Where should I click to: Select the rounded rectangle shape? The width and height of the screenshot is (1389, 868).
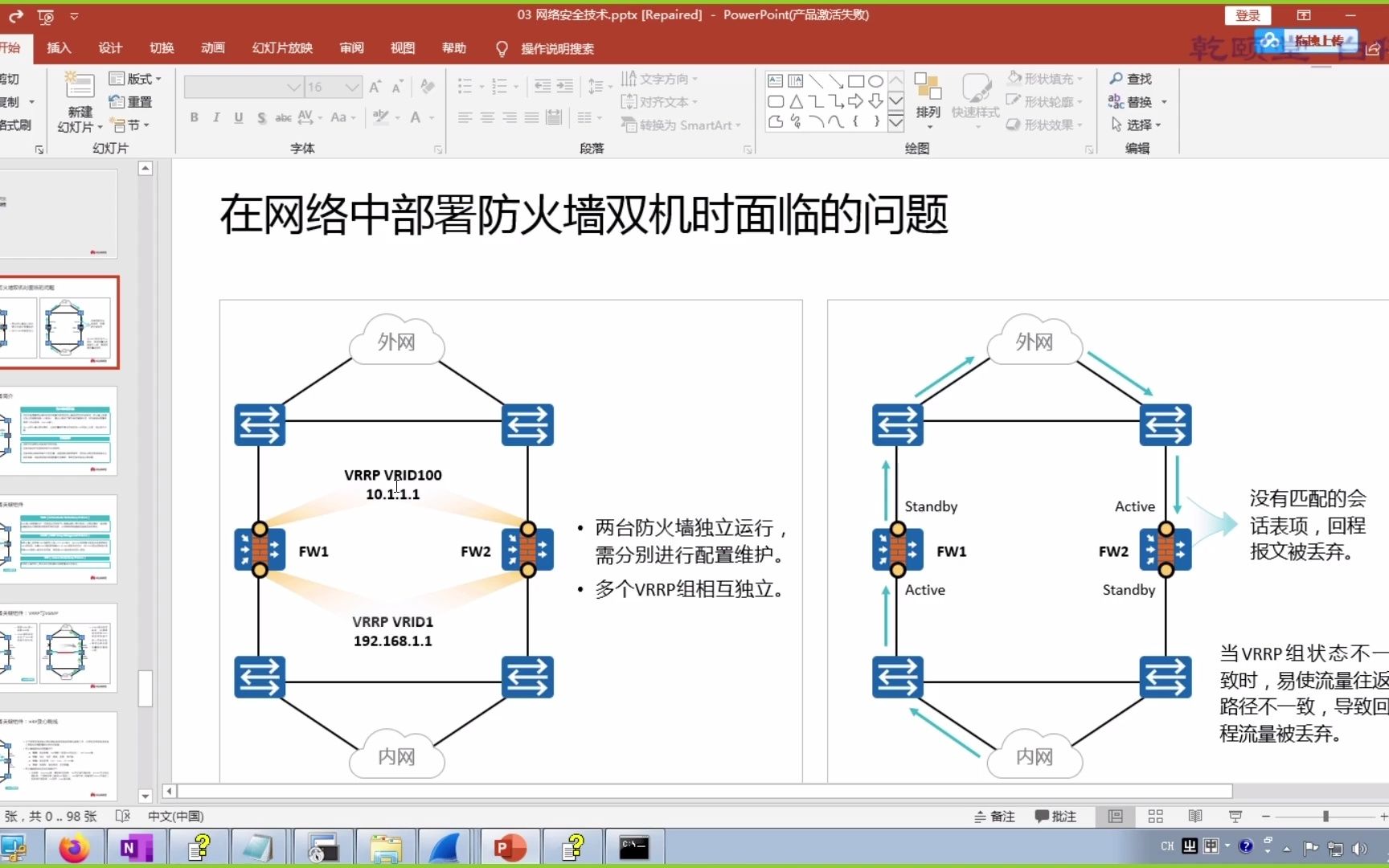(x=776, y=101)
